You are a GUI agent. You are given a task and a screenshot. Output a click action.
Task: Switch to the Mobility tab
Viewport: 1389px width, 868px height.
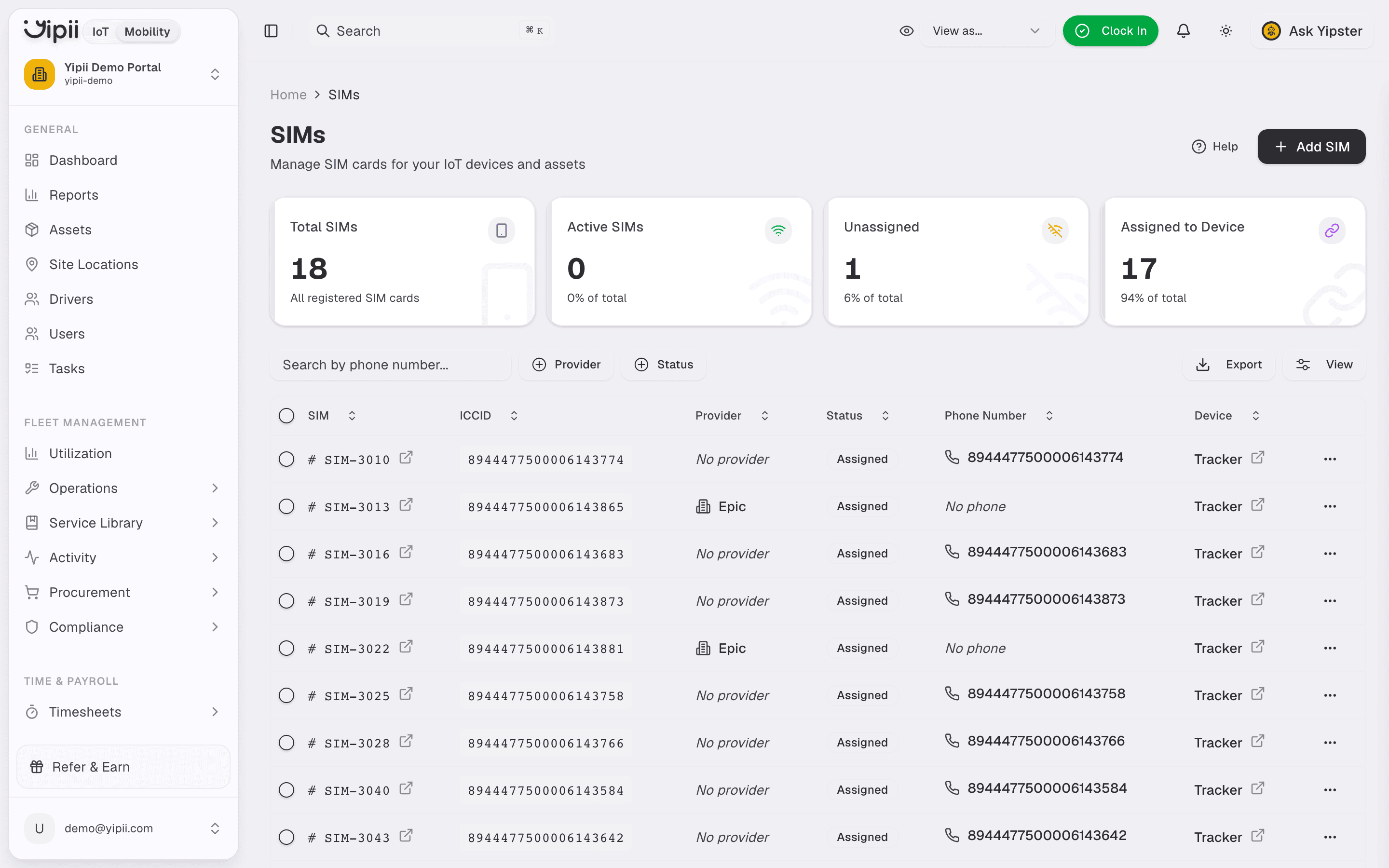click(148, 31)
